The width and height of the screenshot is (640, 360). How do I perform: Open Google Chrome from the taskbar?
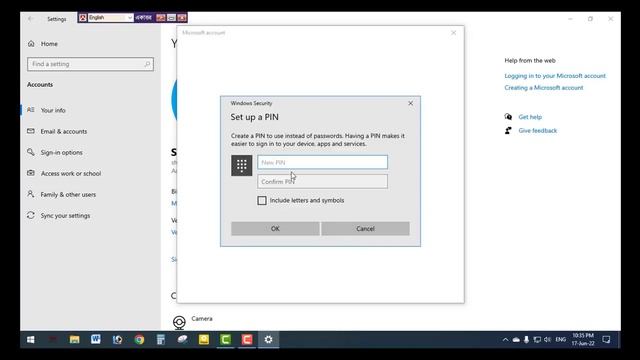[x=139, y=340]
